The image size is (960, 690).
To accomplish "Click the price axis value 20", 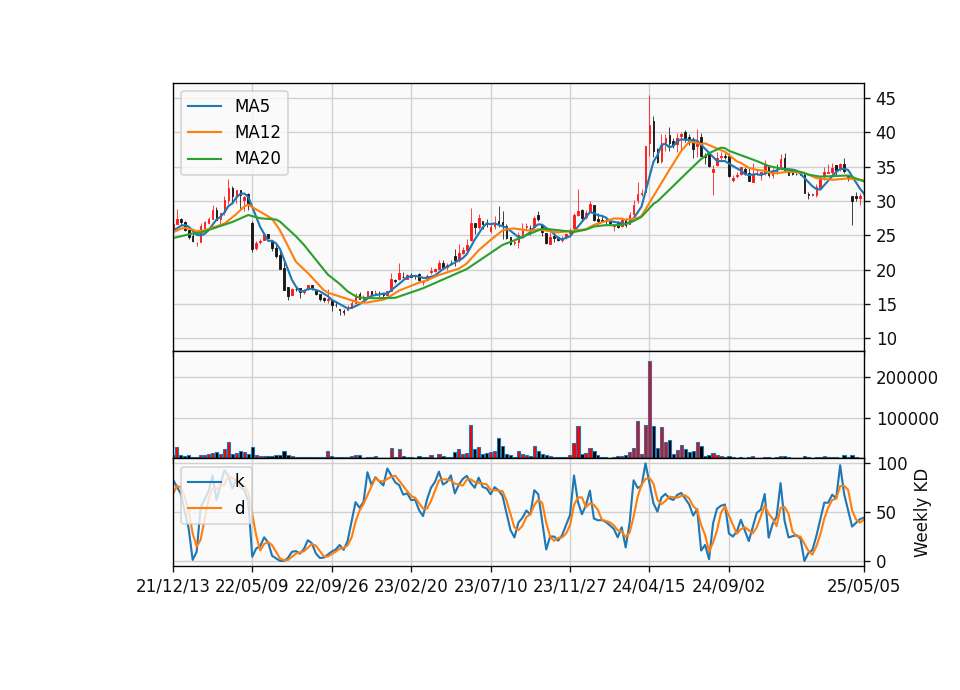I will (885, 271).
